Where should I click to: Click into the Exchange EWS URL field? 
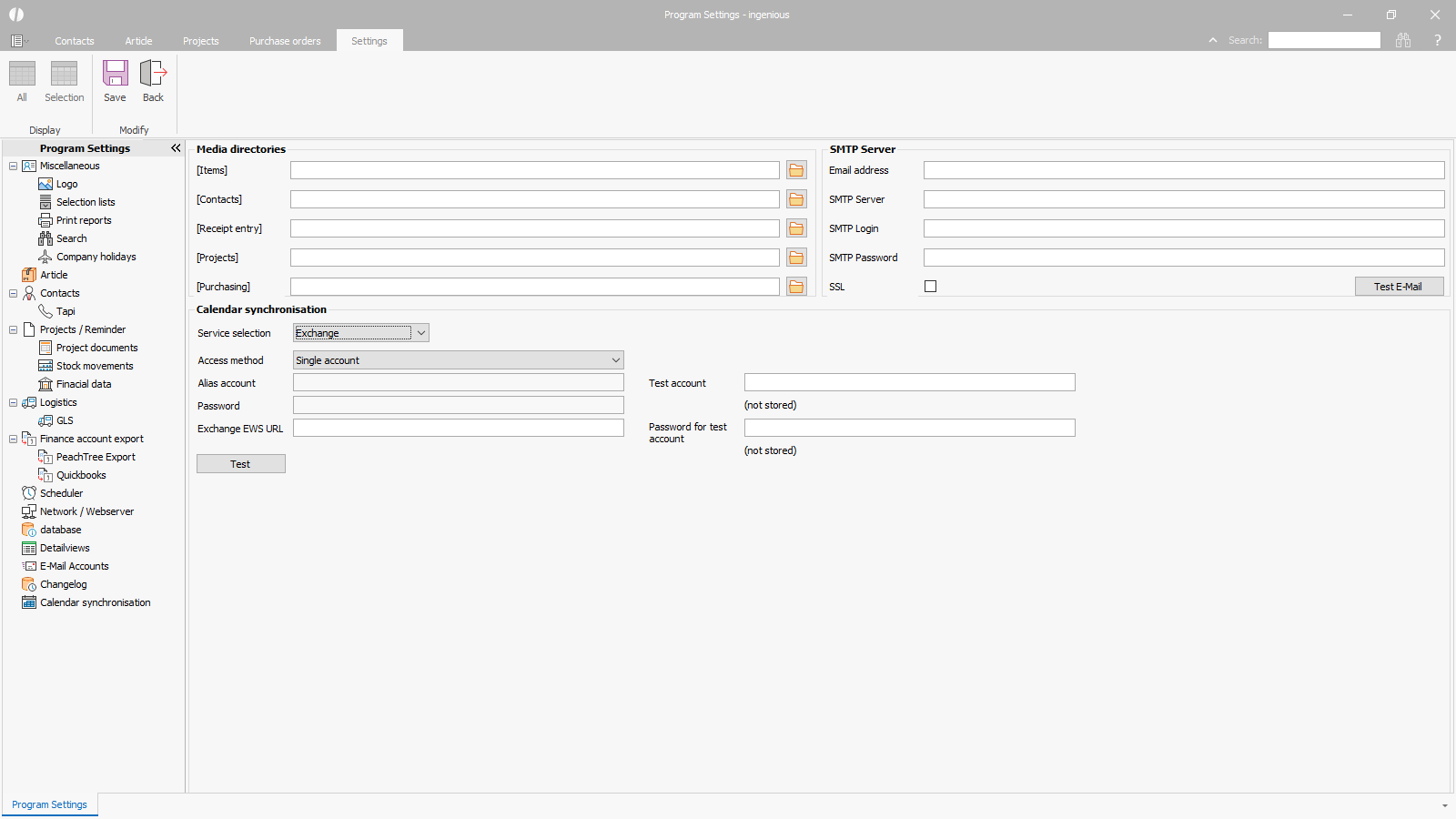(x=458, y=428)
